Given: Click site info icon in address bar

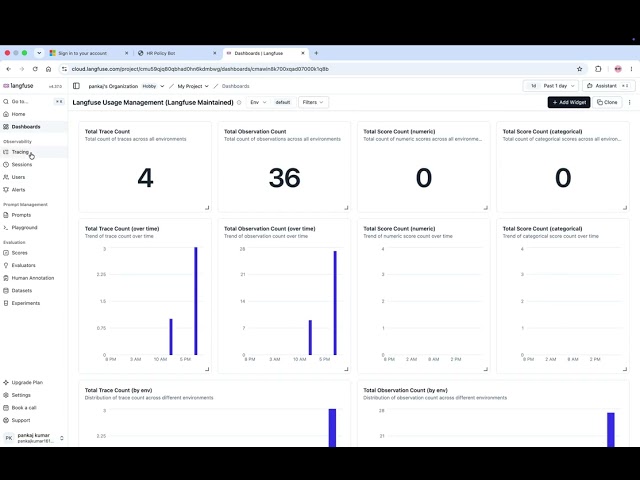Looking at the screenshot, I should [x=64, y=69].
